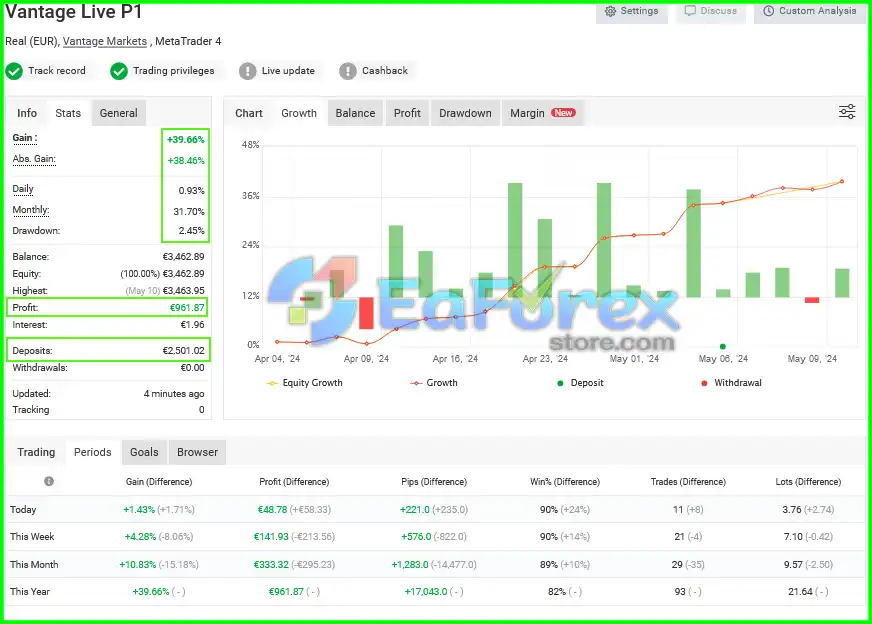This screenshot has height=624, width=872.
Task: Click the Abs. Gain label
Action: pyautogui.click(x=34, y=159)
